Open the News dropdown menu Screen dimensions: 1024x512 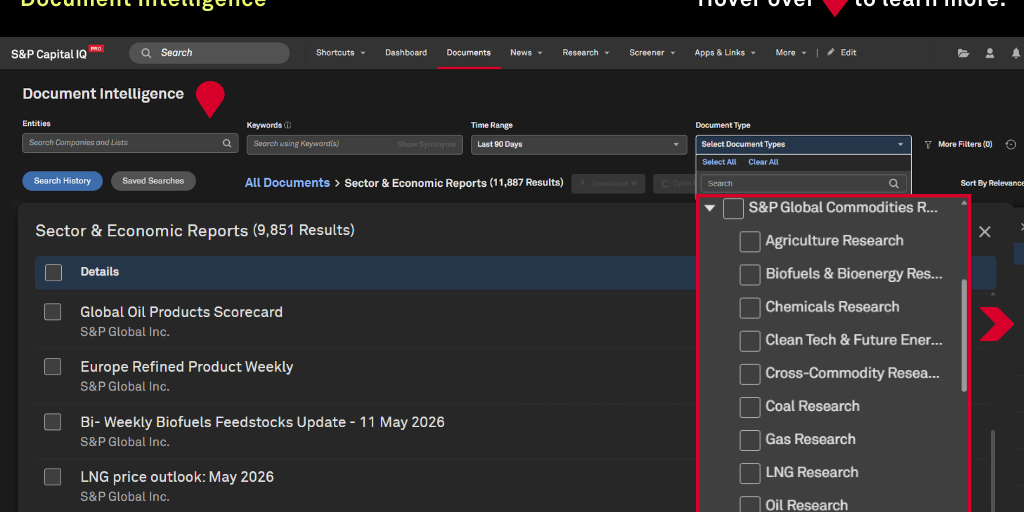click(x=526, y=53)
